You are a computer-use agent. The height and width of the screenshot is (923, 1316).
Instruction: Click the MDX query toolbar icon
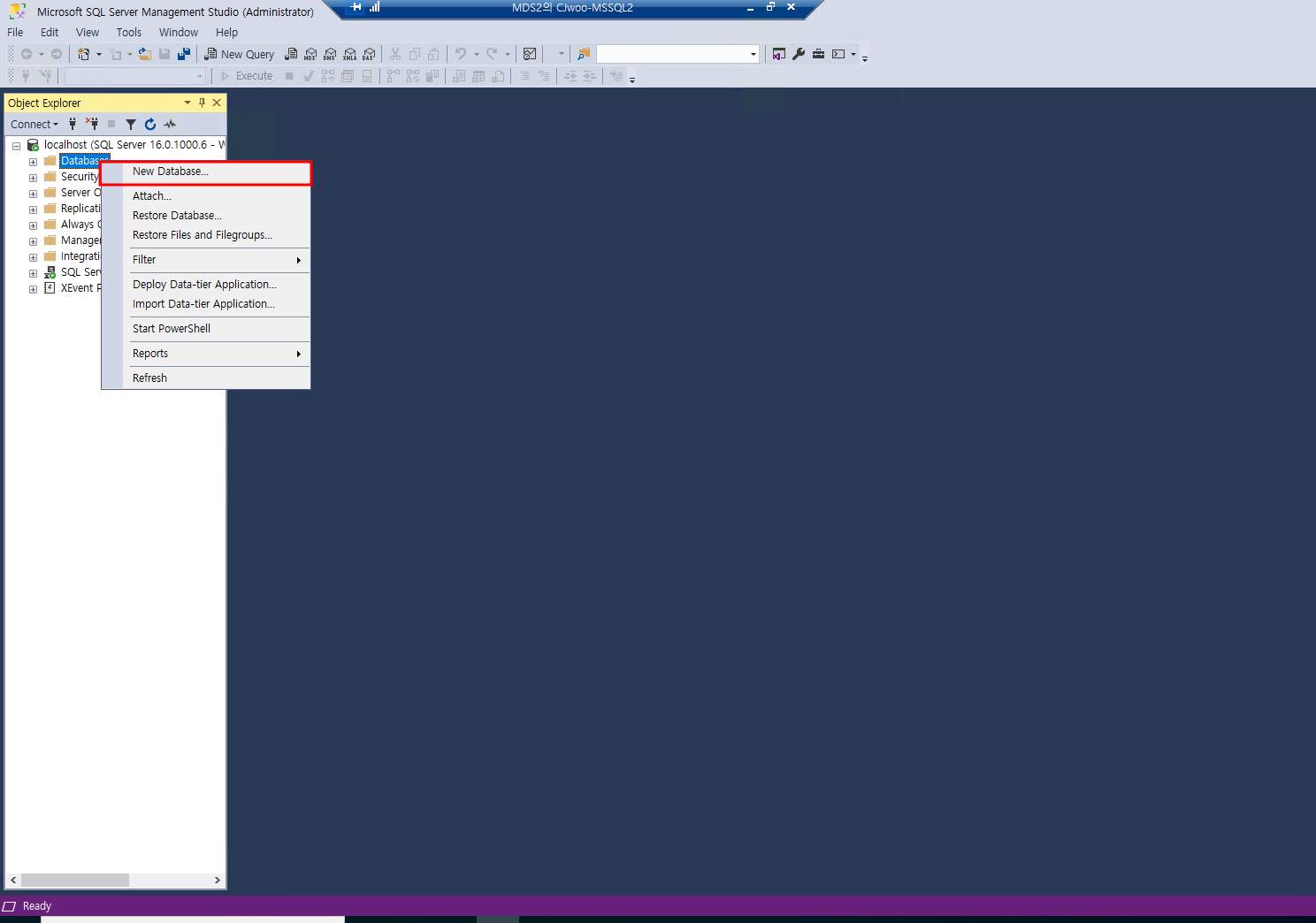point(310,54)
